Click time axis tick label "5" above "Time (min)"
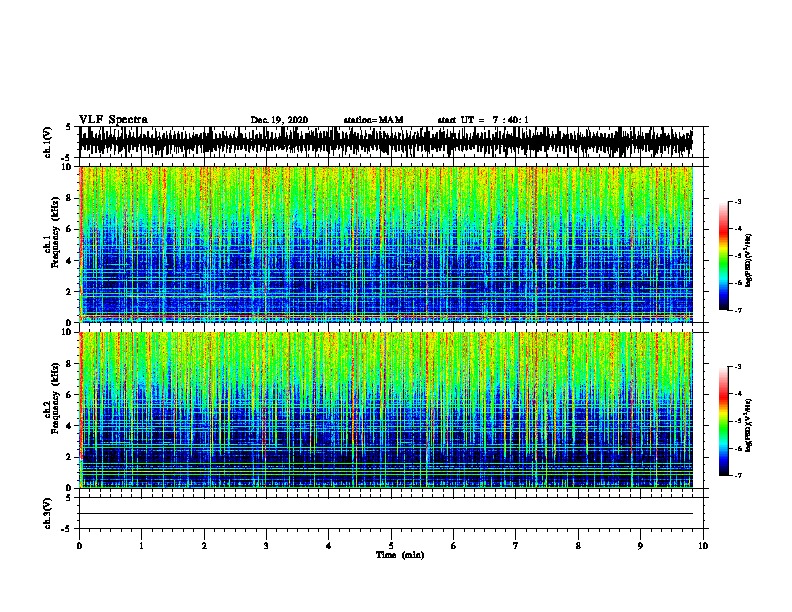Viewport: 792px width, 612px height. pos(391,546)
